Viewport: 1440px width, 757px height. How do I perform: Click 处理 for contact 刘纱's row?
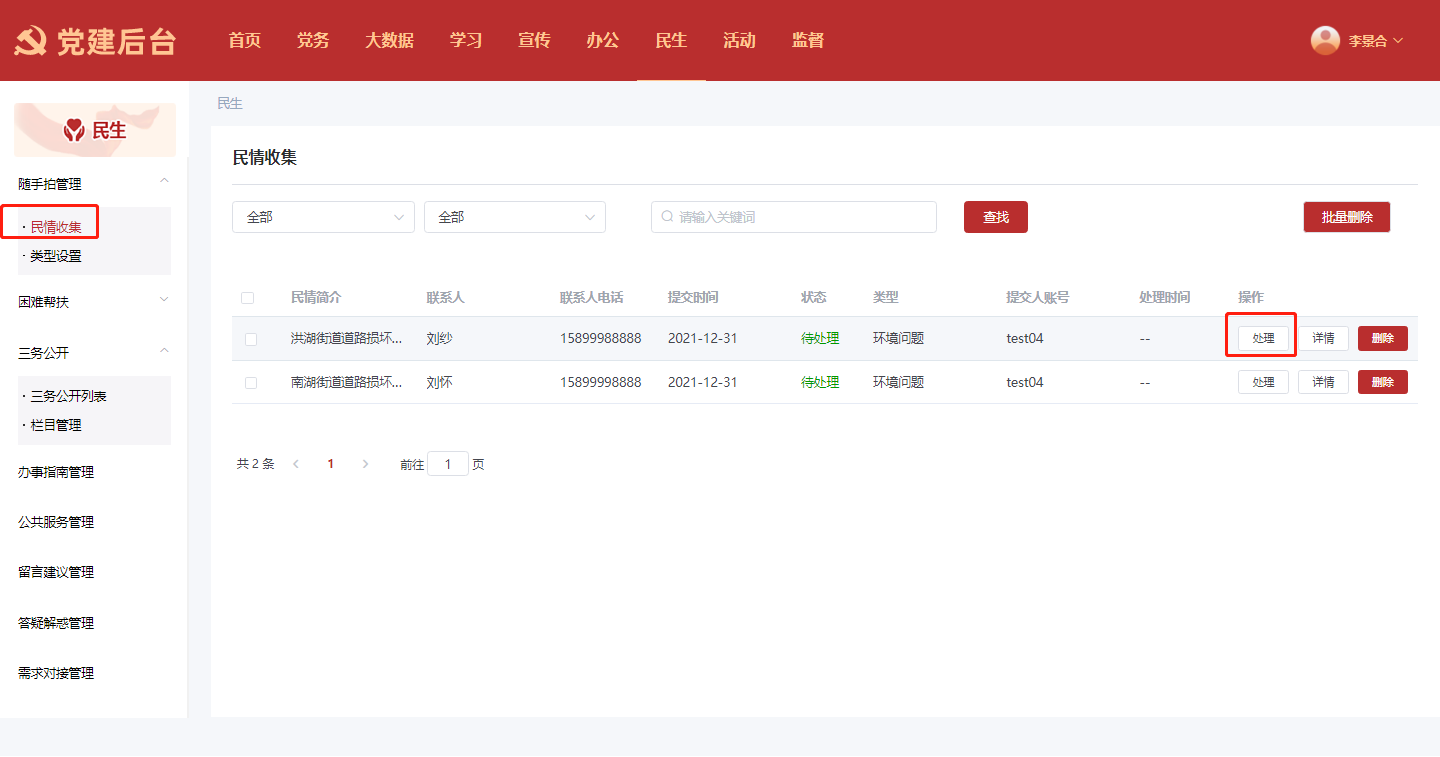[1263, 339]
